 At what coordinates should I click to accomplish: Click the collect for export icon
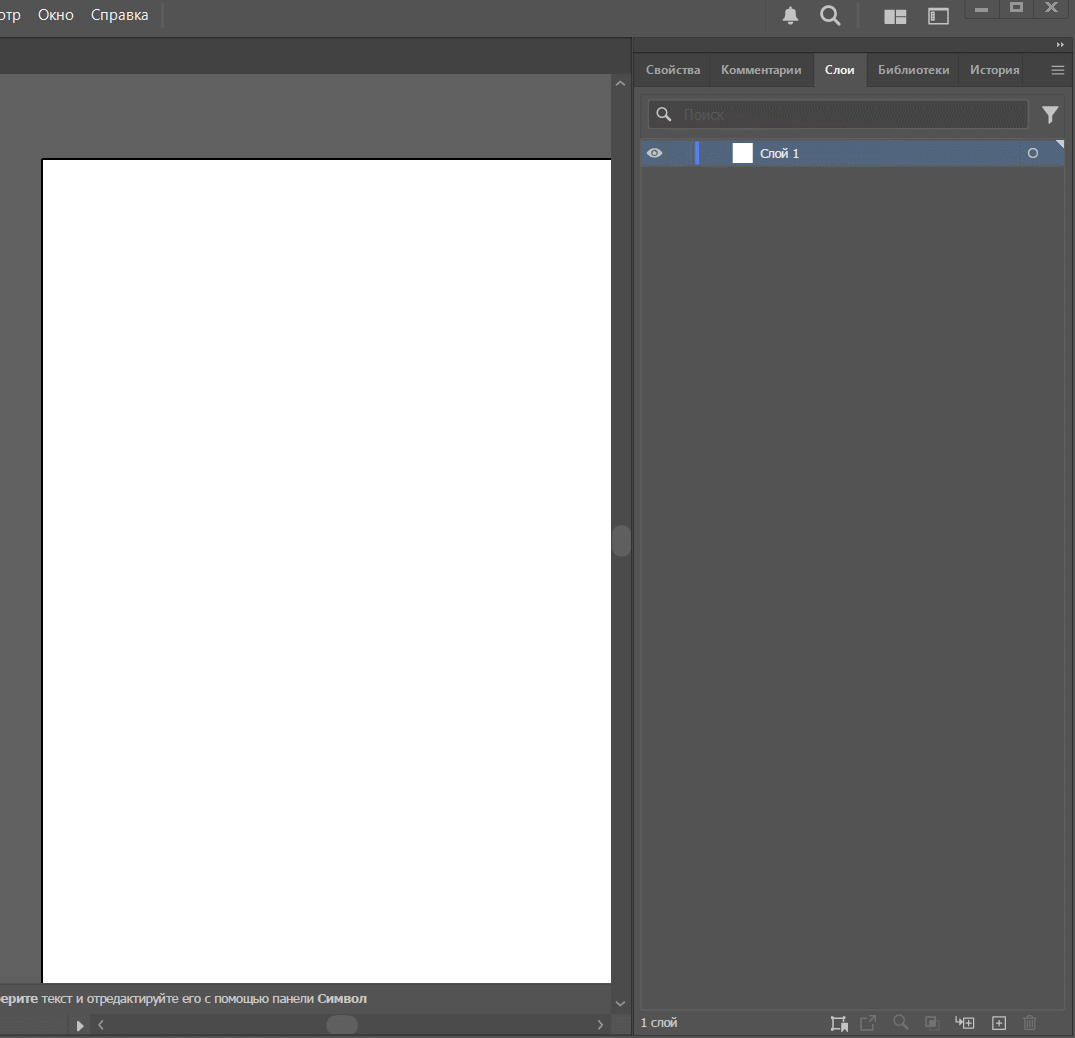point(839,1023)
